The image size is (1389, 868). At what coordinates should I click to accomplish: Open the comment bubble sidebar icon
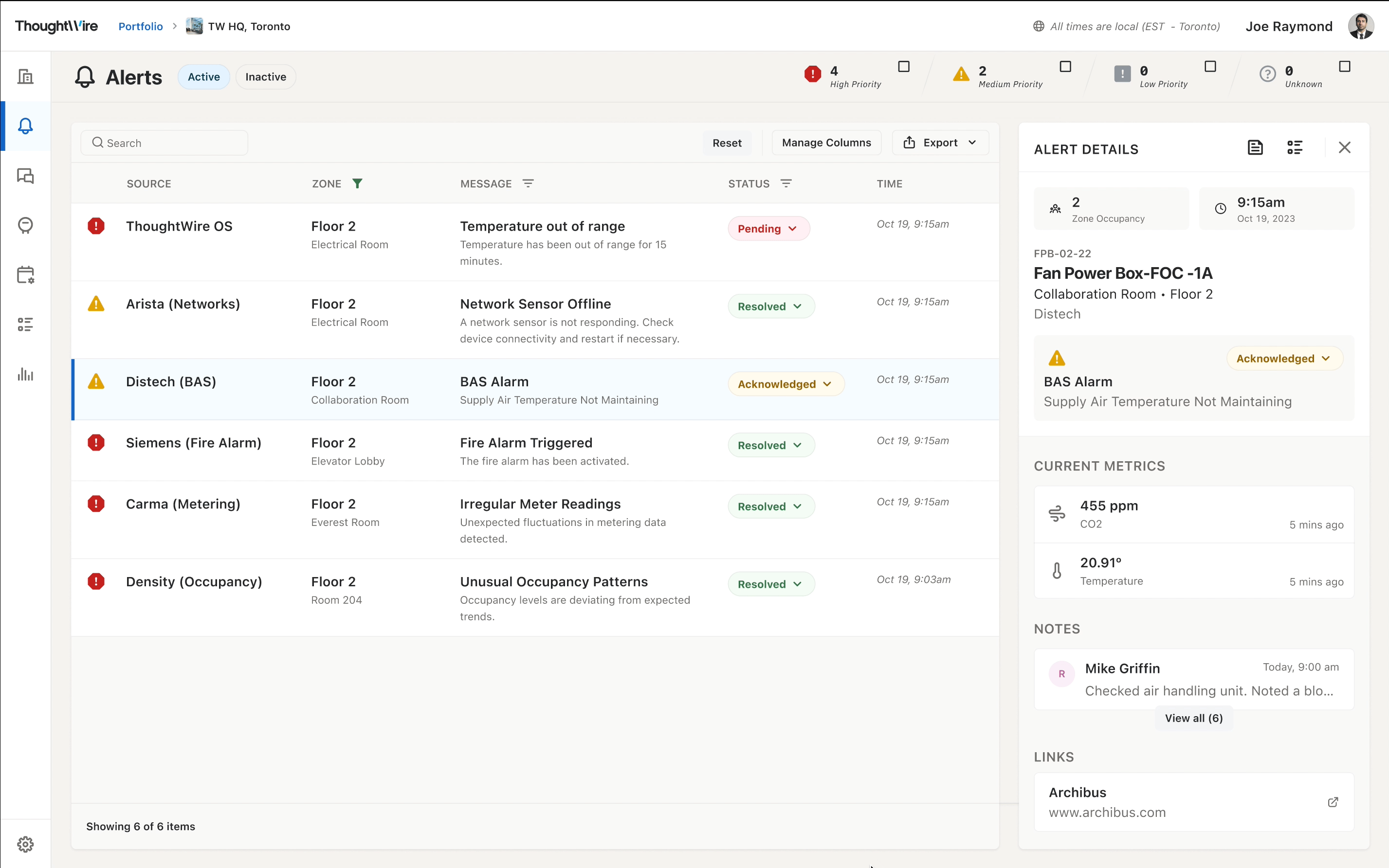tap(25, 225)
